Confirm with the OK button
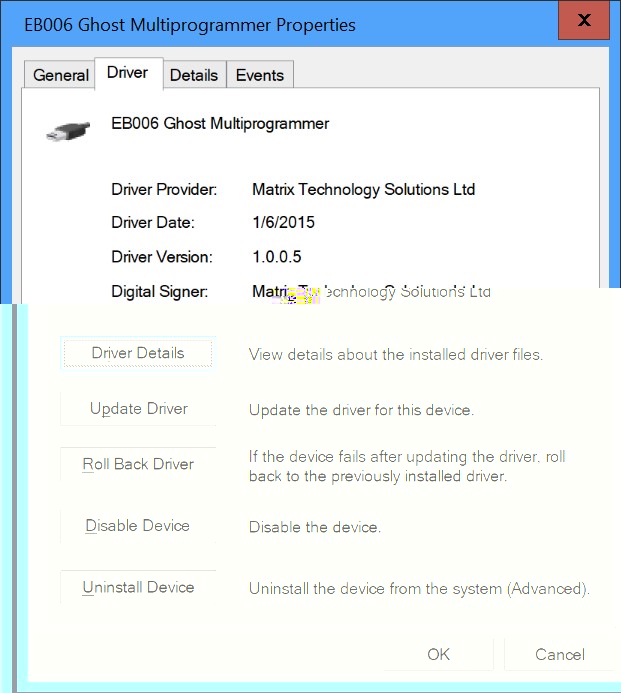Image resolution: width=621 pixels, height=693 pixels. click(x=438, y=654)
